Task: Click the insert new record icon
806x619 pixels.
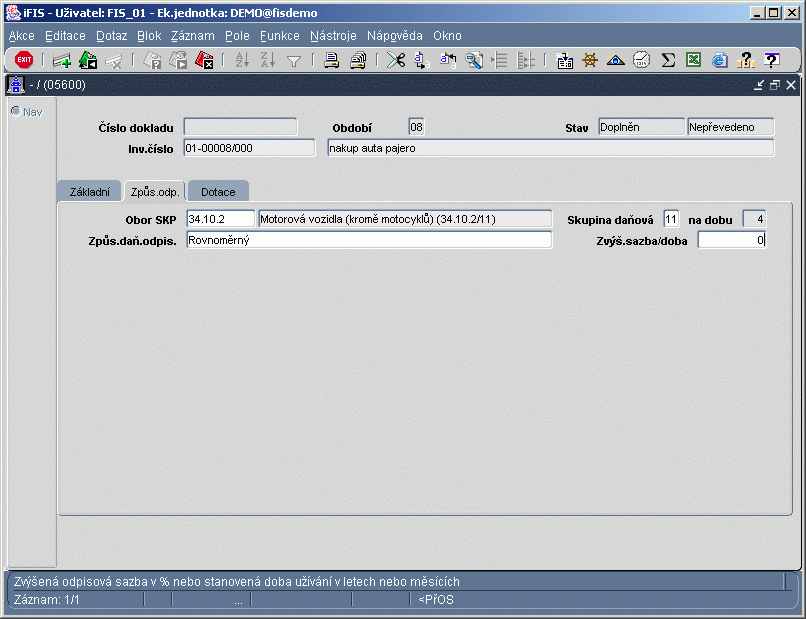Action: coord(62,61)
